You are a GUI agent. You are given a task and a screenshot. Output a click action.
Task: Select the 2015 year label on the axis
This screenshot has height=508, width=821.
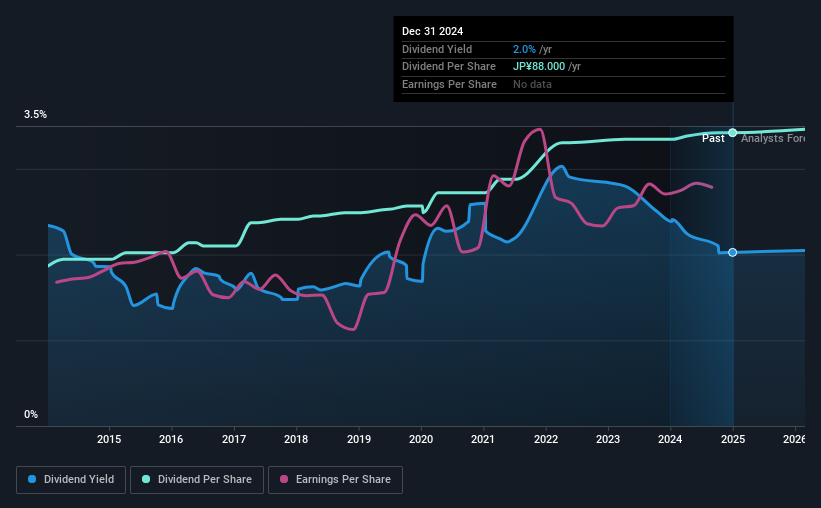[109, 439]
